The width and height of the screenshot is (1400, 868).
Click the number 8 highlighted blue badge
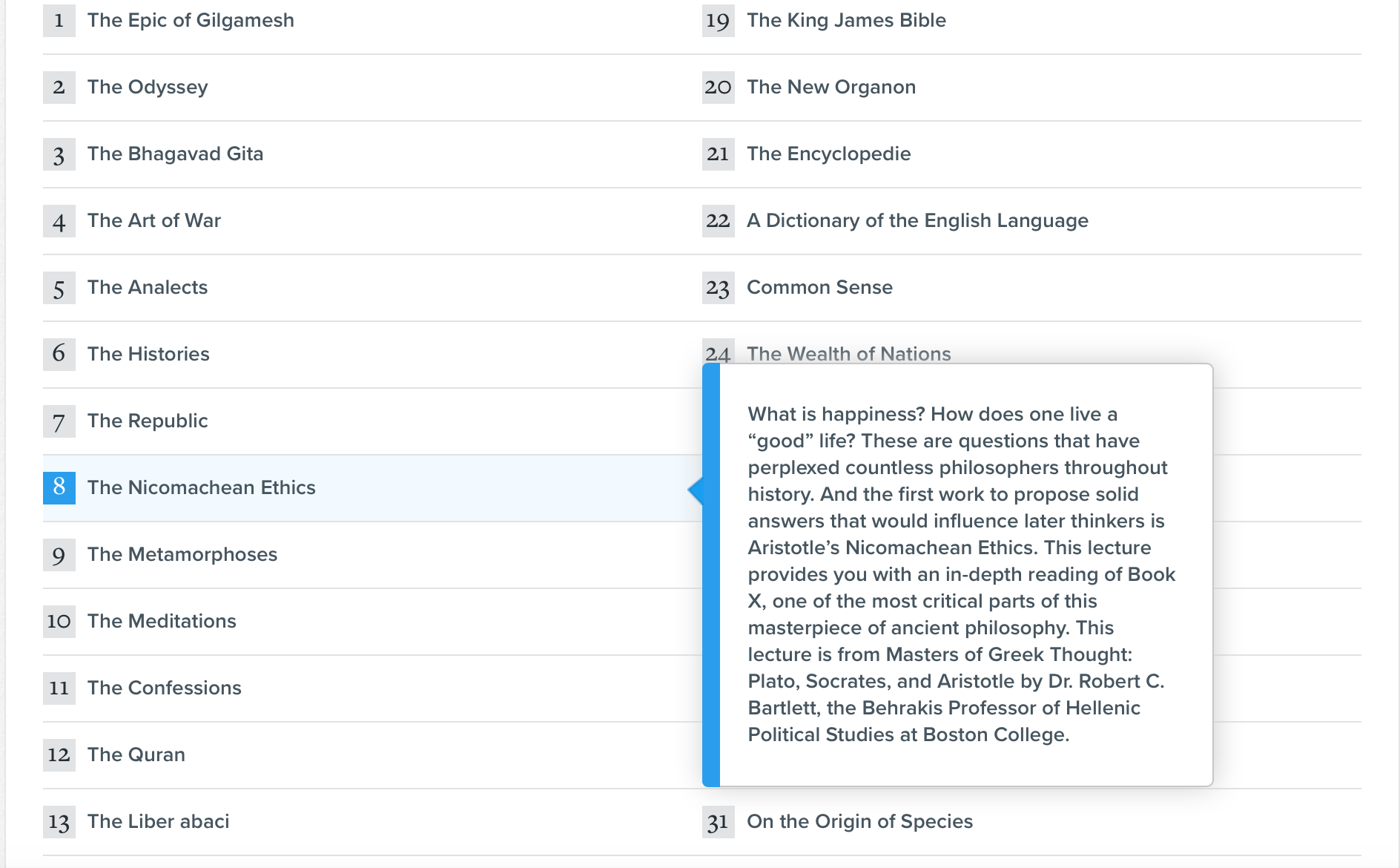[59, 487]
